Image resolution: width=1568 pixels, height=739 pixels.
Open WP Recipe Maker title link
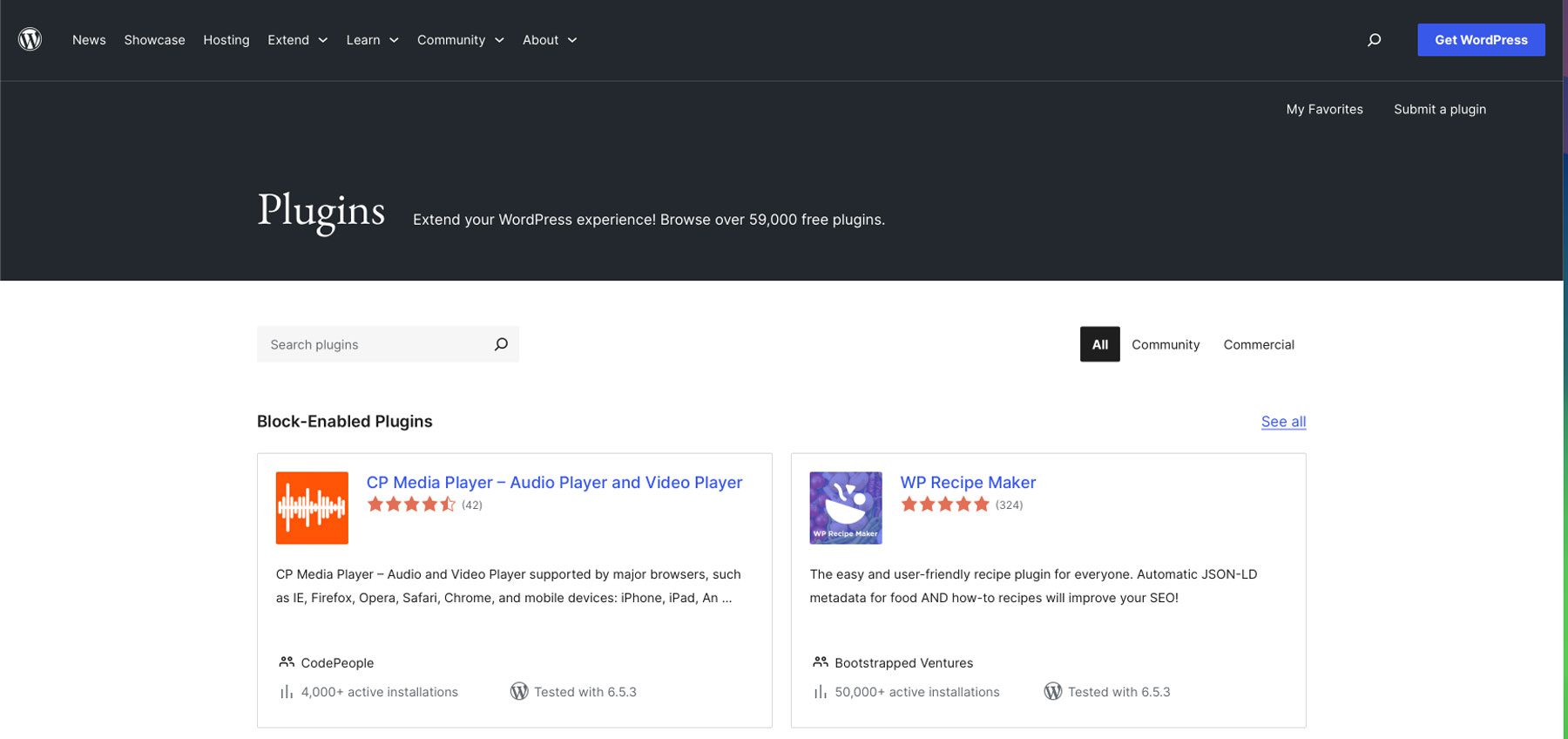(968, 482)
